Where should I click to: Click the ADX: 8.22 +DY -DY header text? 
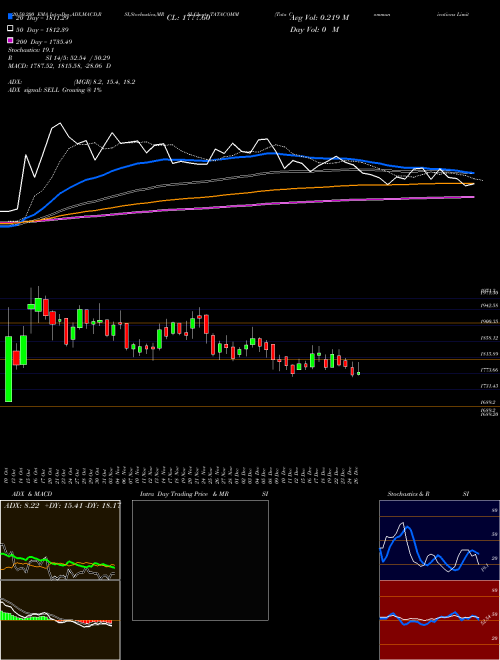pos(62,505)
